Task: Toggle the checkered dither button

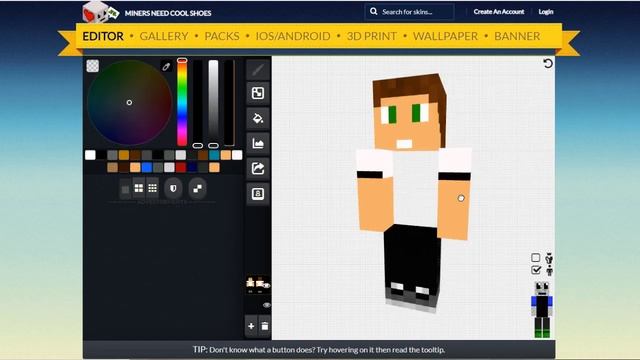Action: [198, 189]
